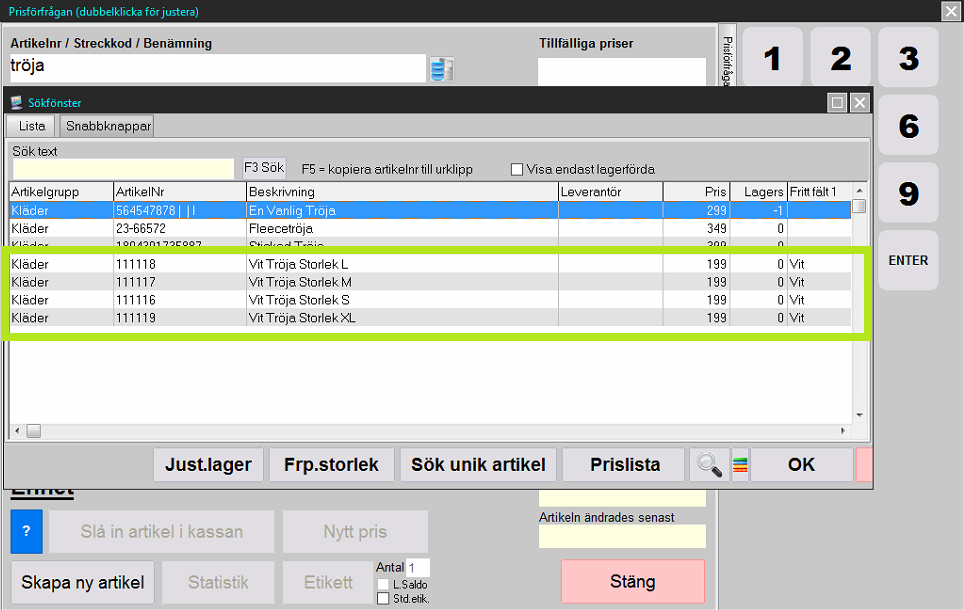Click the magnifying glass icon next to Prislista
Viewport: 964px width, 610px height.
click(x=709, y=465)
